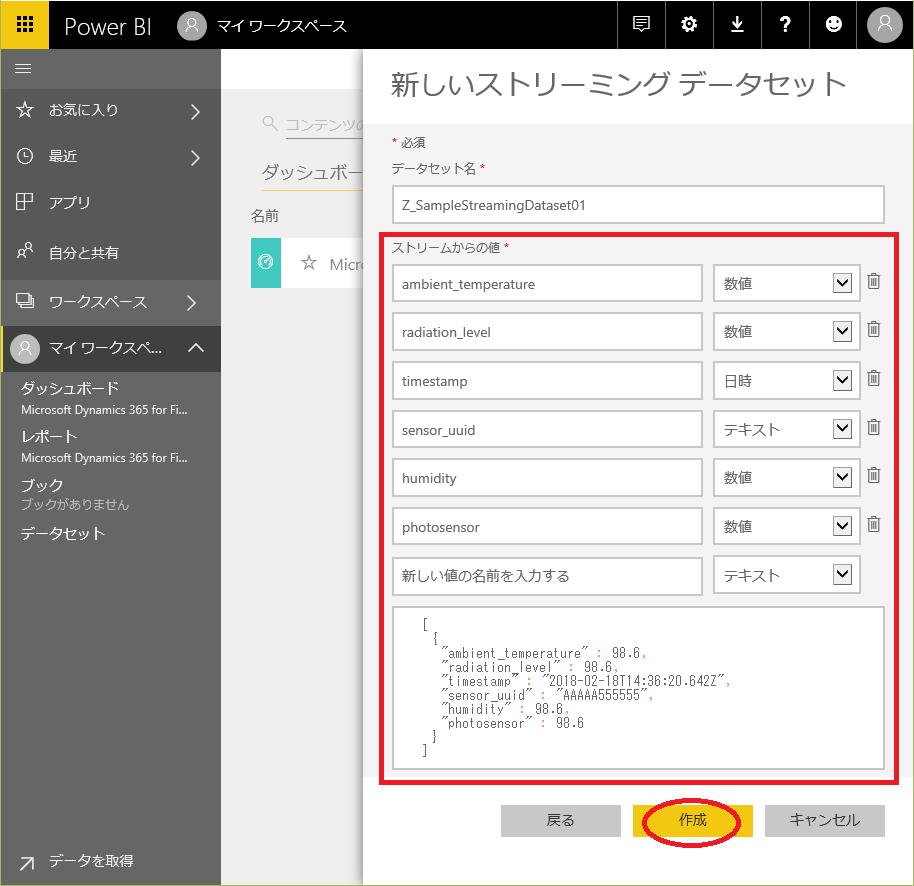The image size is (914, 886).
Task: Open テキスト type dropdown for sensor_uuid
Action: (786, 429)
